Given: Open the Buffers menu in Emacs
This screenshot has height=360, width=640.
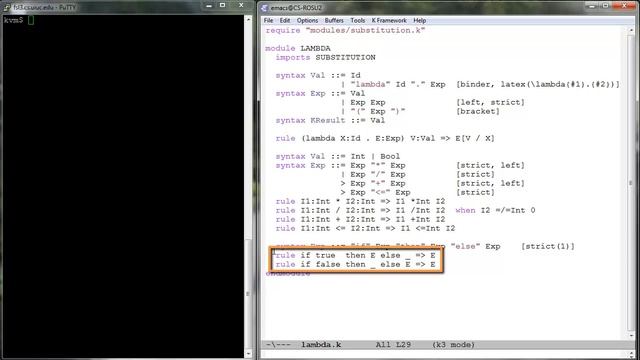Looking at the screenshot, I should [x=334, y=20].
